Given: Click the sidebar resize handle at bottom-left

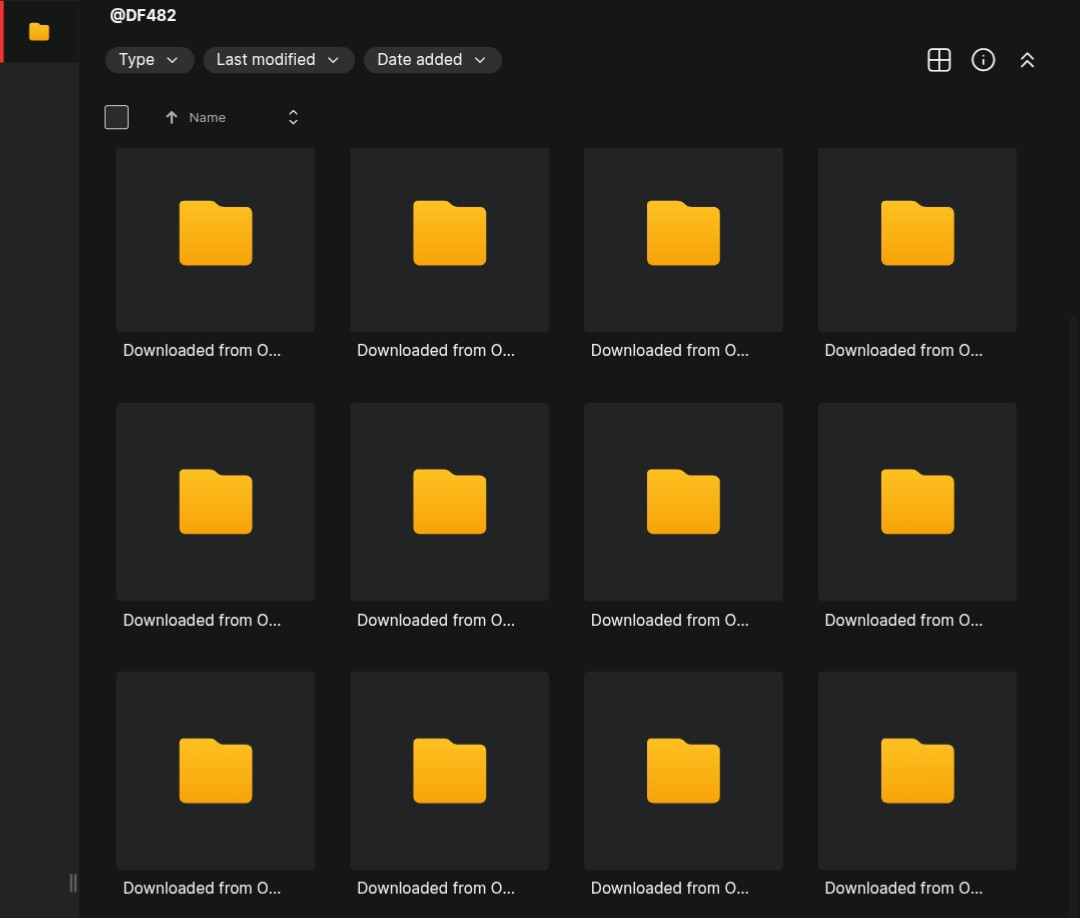Looking at the screenshot, I should click(x=73, y=882).
